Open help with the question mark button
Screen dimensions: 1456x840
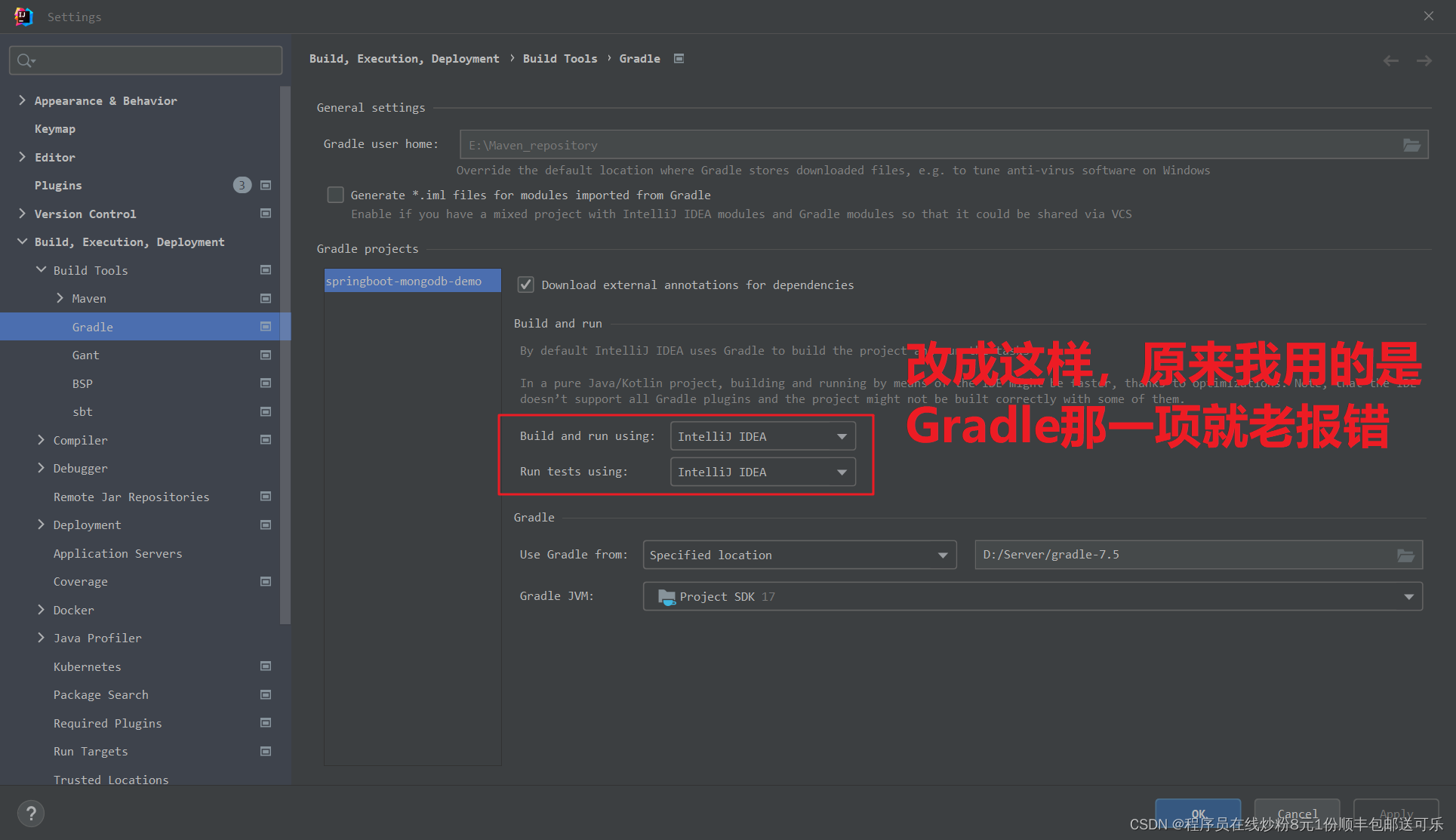pyautogui.click(x=31, y=814)
